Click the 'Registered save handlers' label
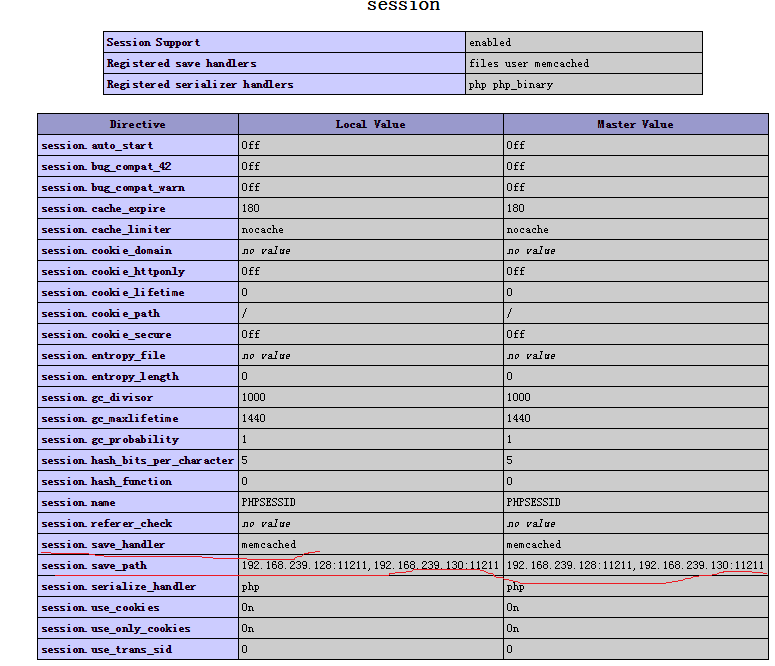The image size is (775, 666). [x=181, y=64]
